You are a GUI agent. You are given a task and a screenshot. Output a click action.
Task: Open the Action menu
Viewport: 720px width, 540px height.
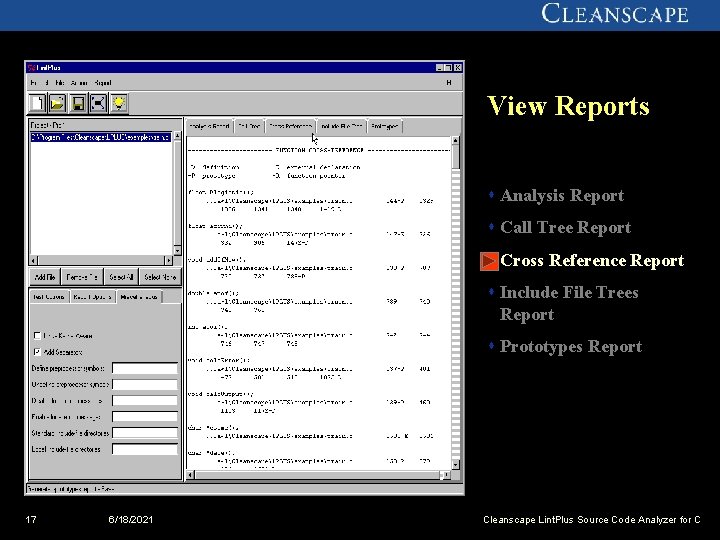coord(79,83)
